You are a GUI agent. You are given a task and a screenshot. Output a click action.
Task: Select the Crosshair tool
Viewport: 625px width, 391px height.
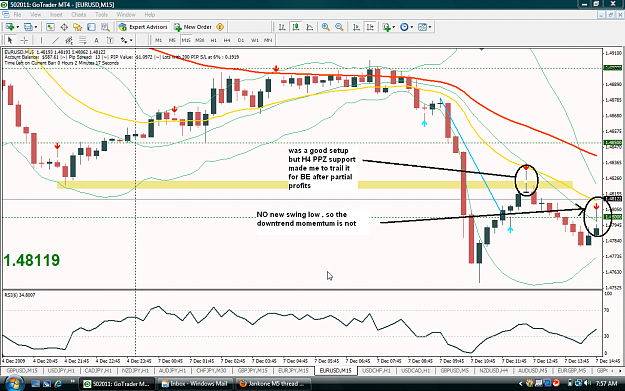[24, 40]
